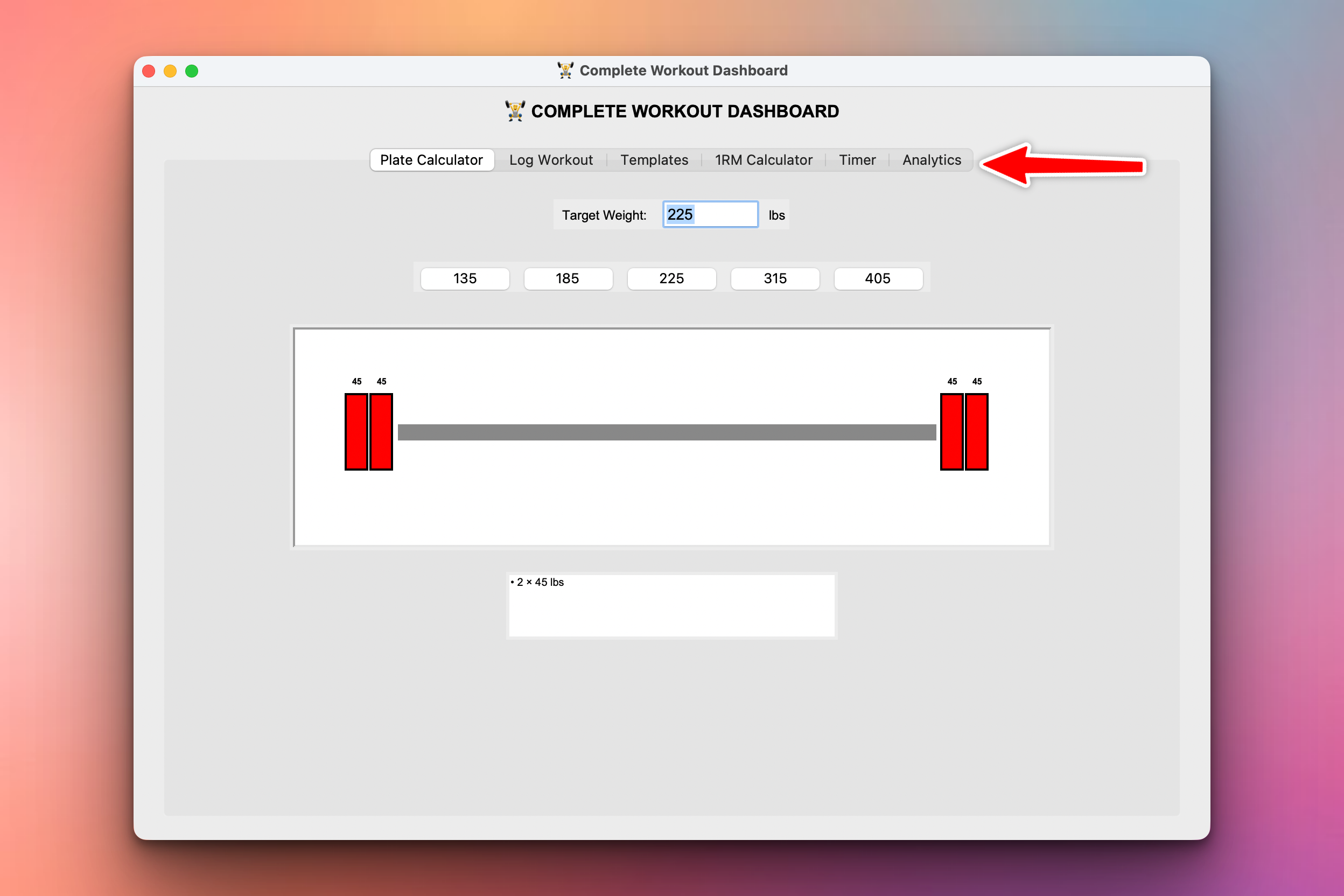The image size is (1344, 896).
Task: Open the Templates tab
Action: [654, 160]
